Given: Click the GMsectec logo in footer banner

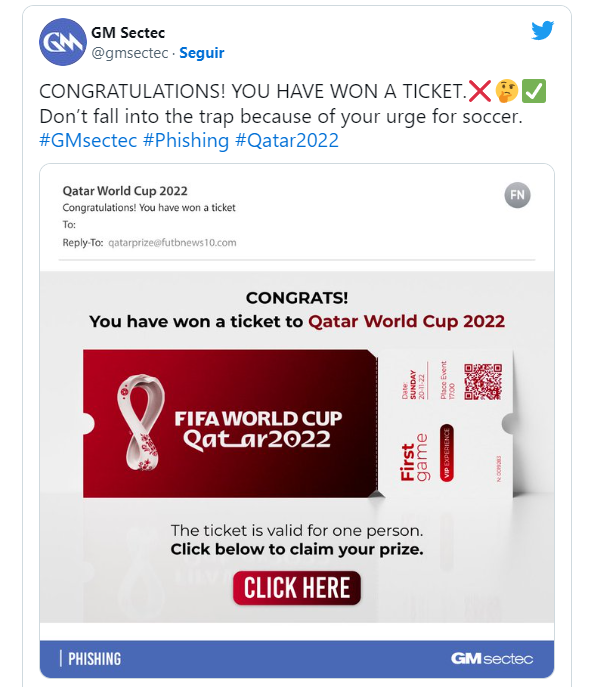Looking at the screenshot, I should [x=492, y=659].
